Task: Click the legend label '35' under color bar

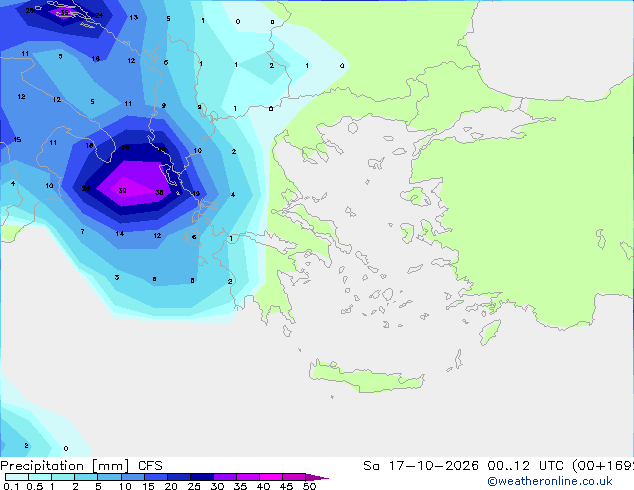Action: pos(240,486)
